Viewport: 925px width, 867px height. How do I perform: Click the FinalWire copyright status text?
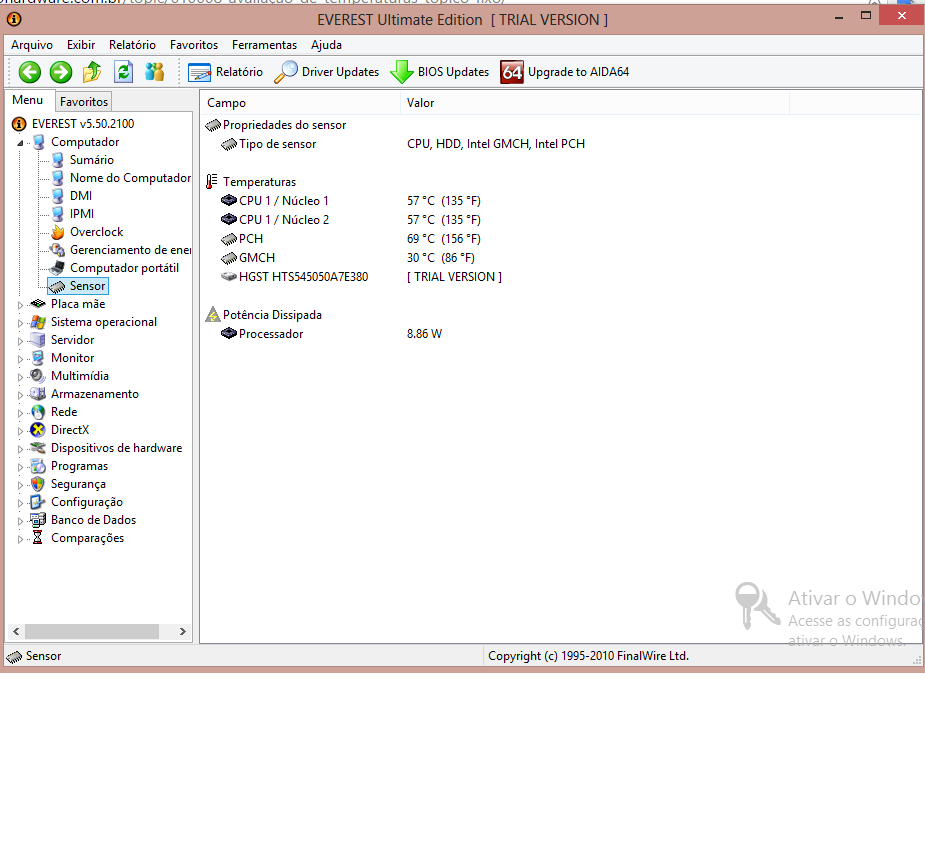tap(588, 656)
